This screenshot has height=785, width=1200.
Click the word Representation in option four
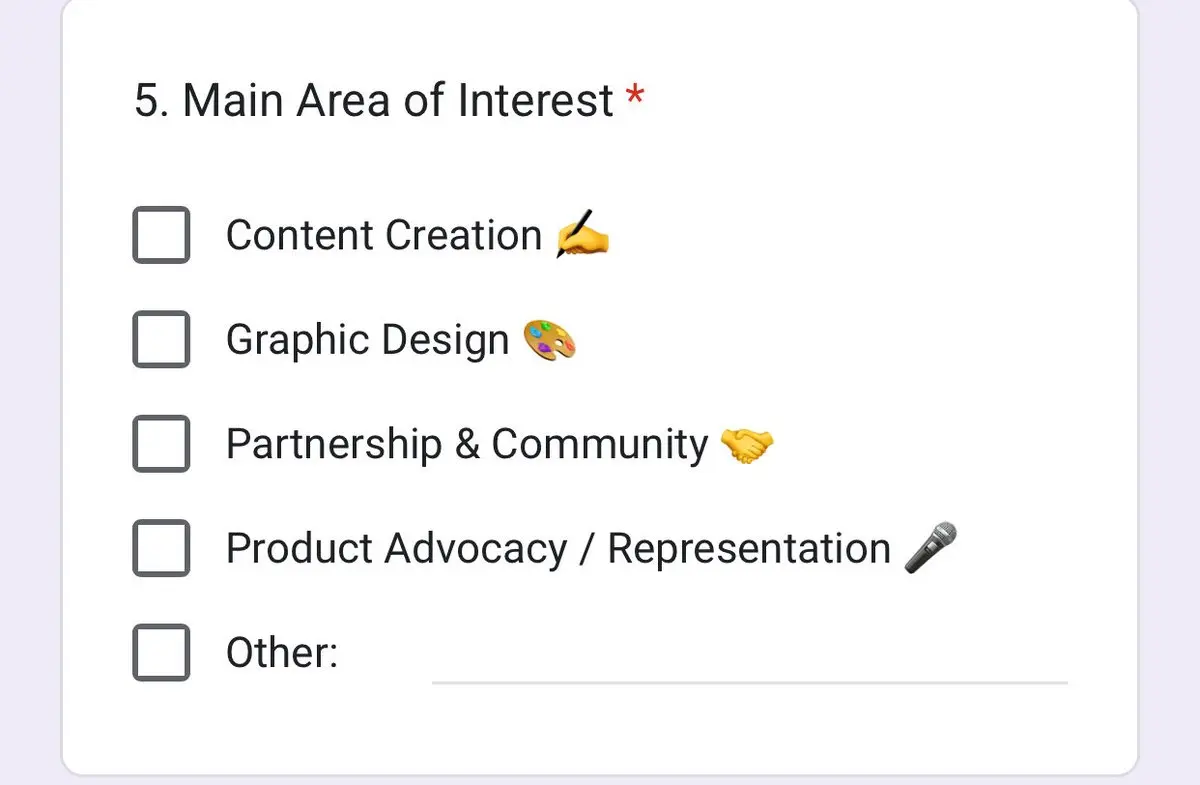click(749, 550)
